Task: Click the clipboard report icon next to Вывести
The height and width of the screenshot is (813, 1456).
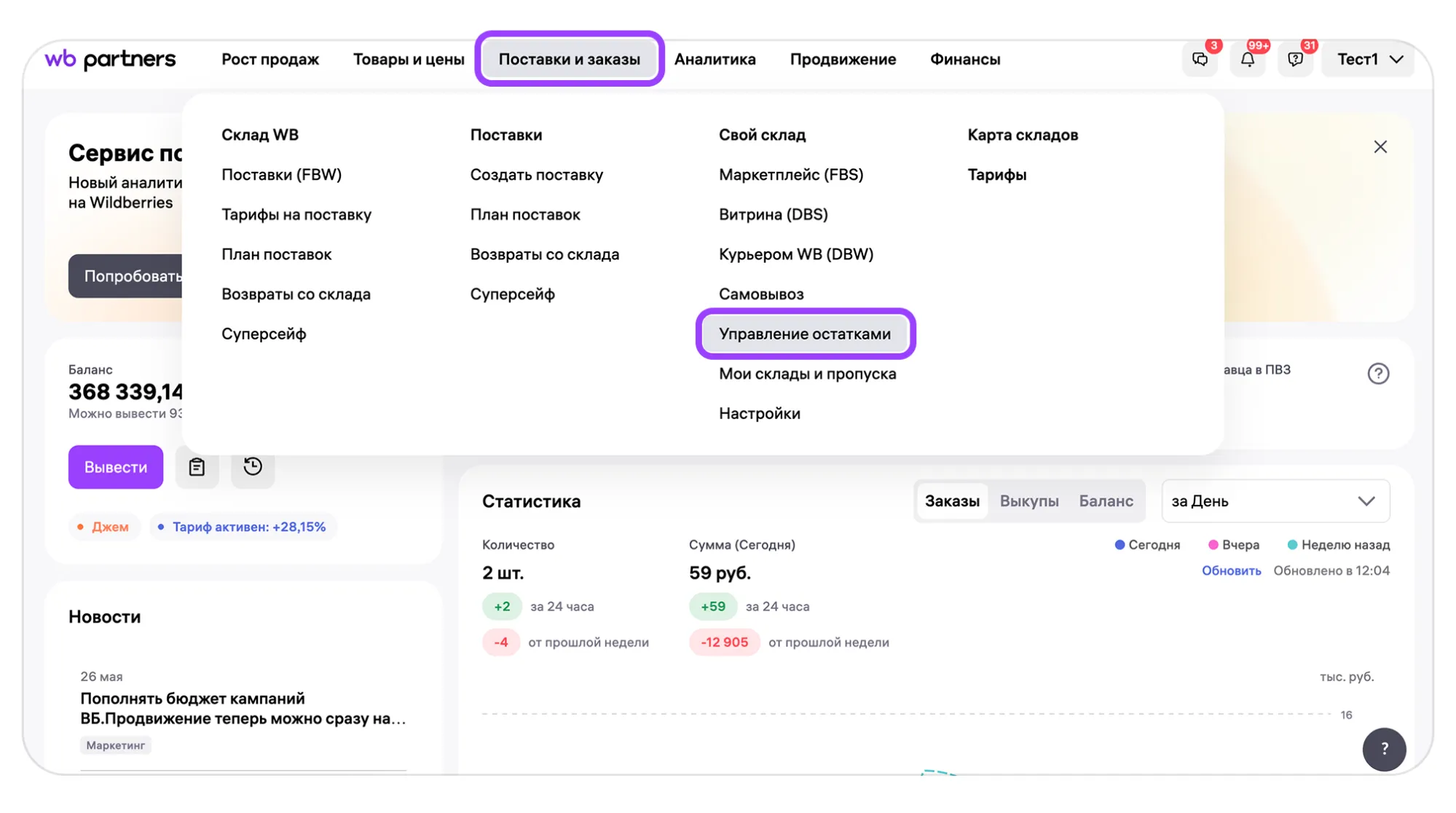Action: (197, 467)
